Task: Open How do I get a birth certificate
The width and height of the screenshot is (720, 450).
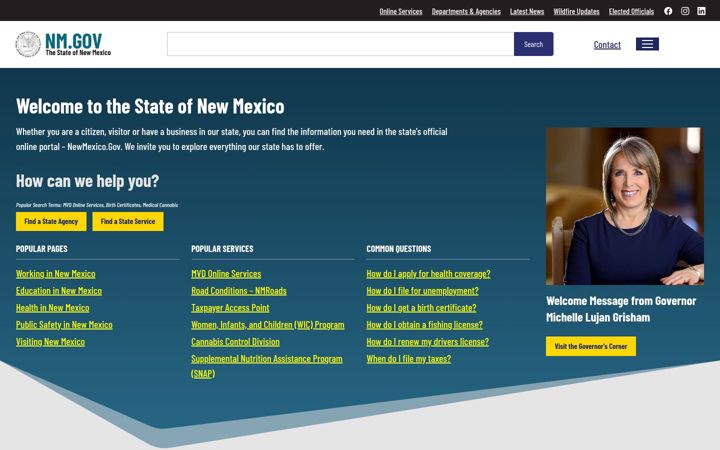Action: [421, 308]
